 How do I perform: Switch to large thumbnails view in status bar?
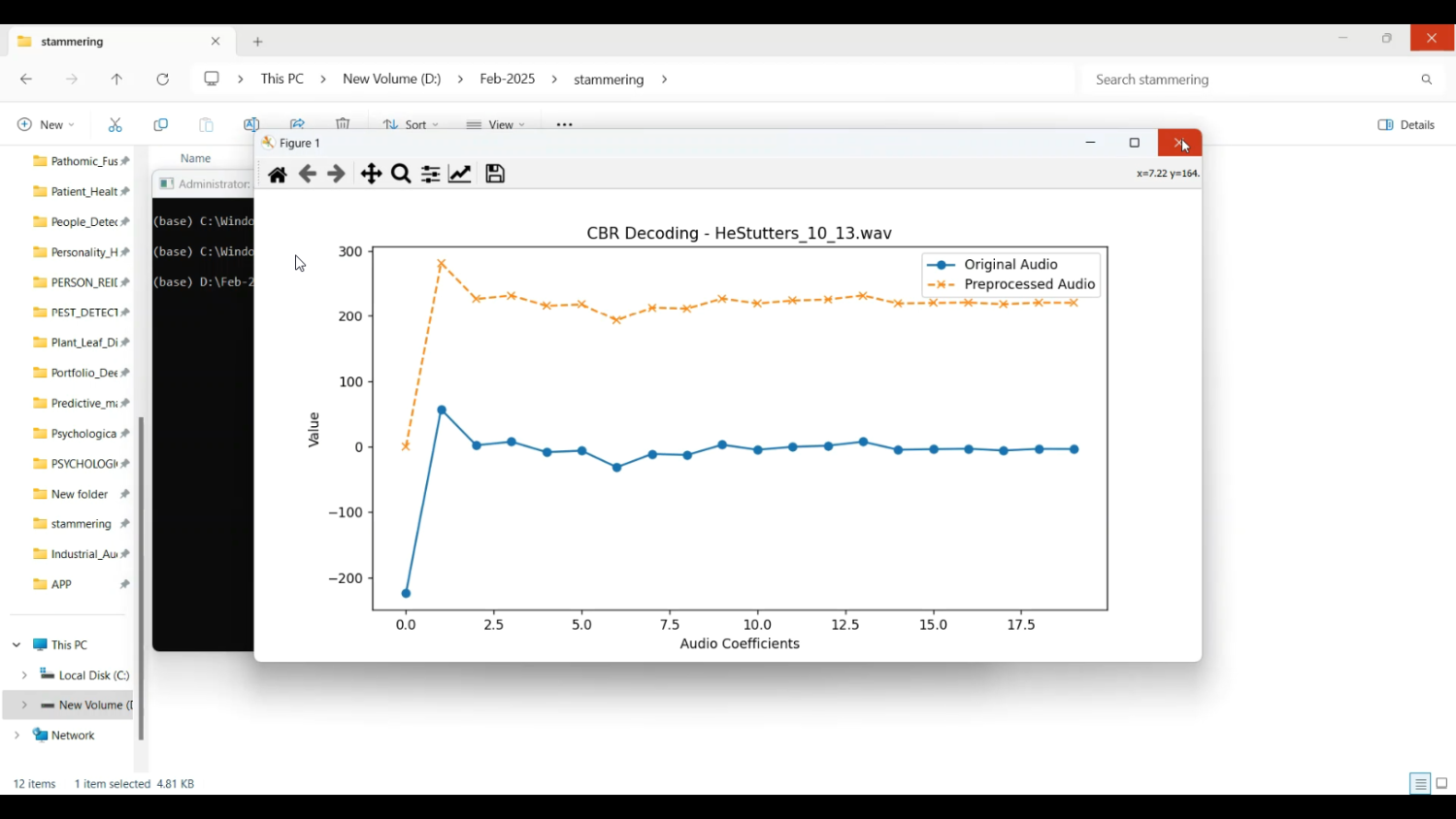1442,784
